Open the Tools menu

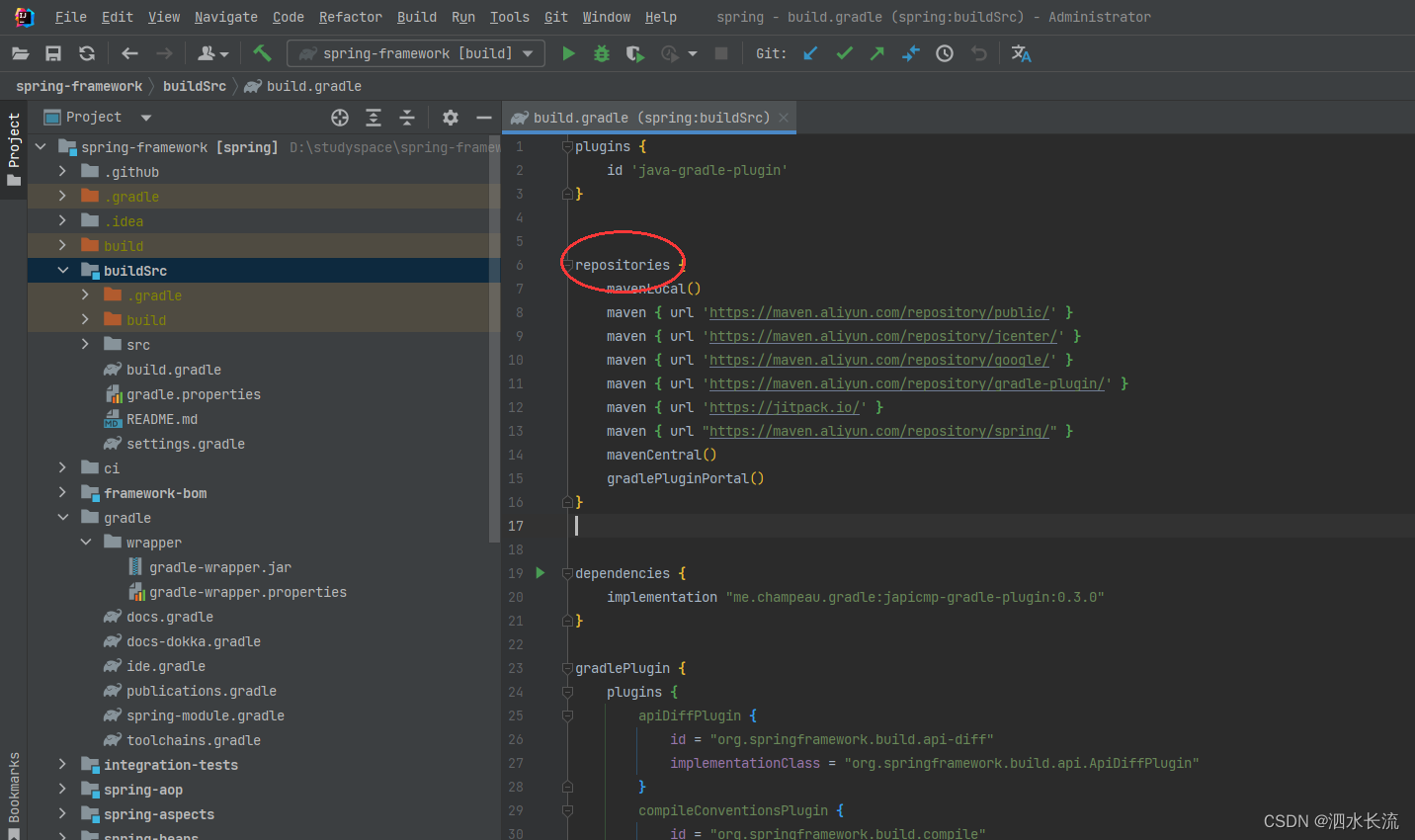click(x=509, y=17)
